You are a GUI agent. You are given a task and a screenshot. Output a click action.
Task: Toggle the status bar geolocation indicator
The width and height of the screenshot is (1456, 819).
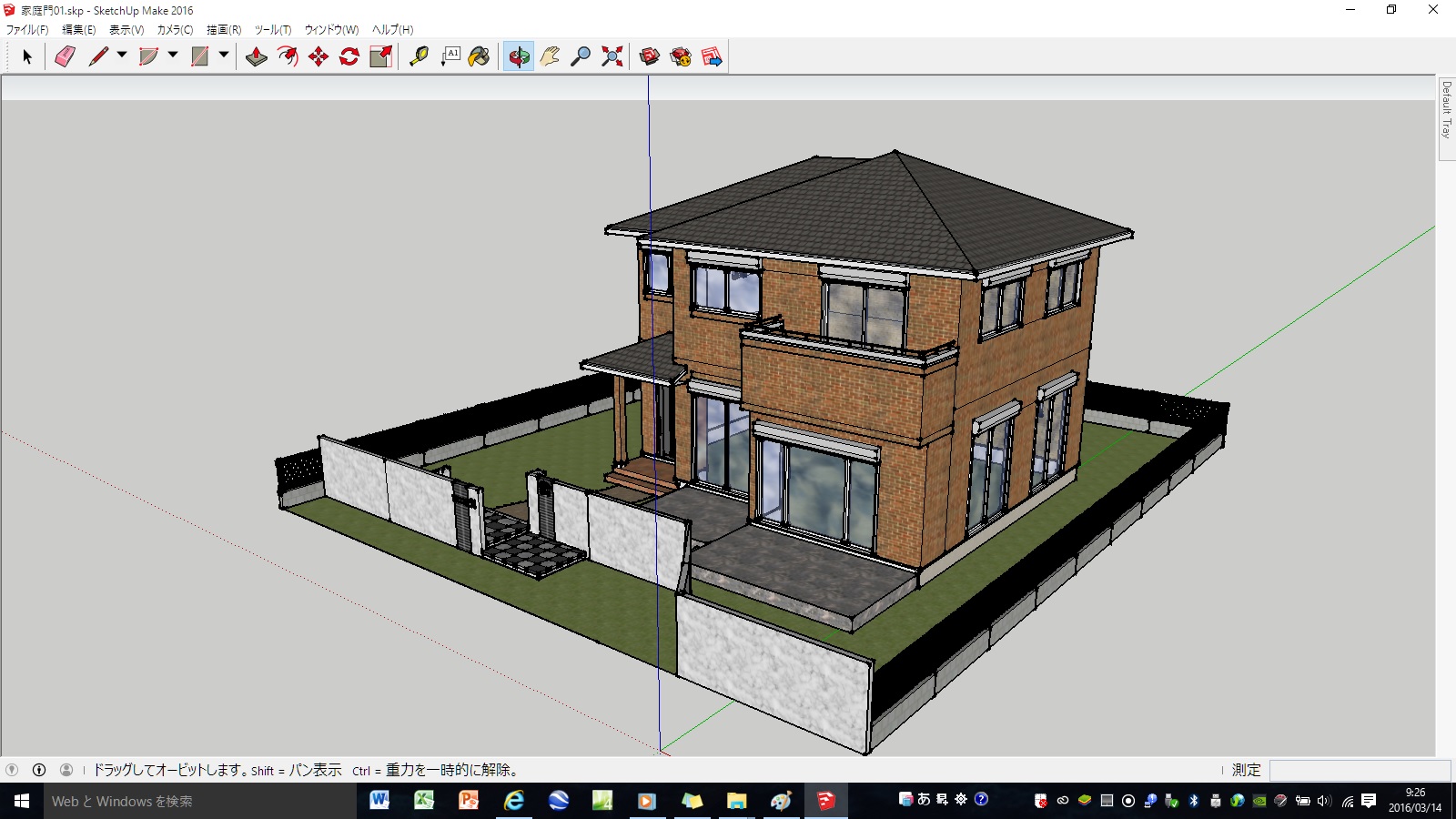(12, 770)
